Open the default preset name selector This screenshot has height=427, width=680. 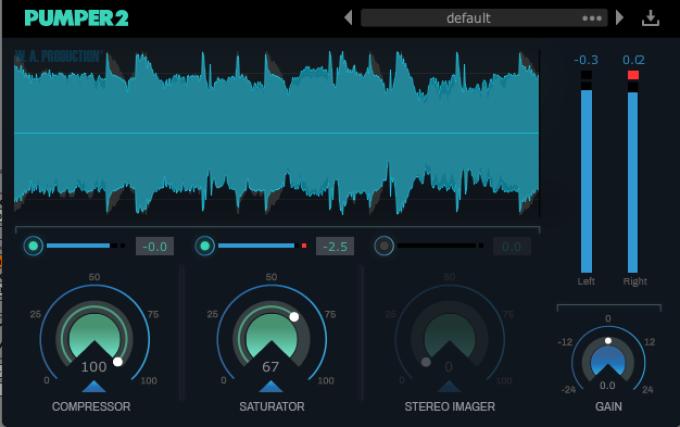[x=468, y=18]
